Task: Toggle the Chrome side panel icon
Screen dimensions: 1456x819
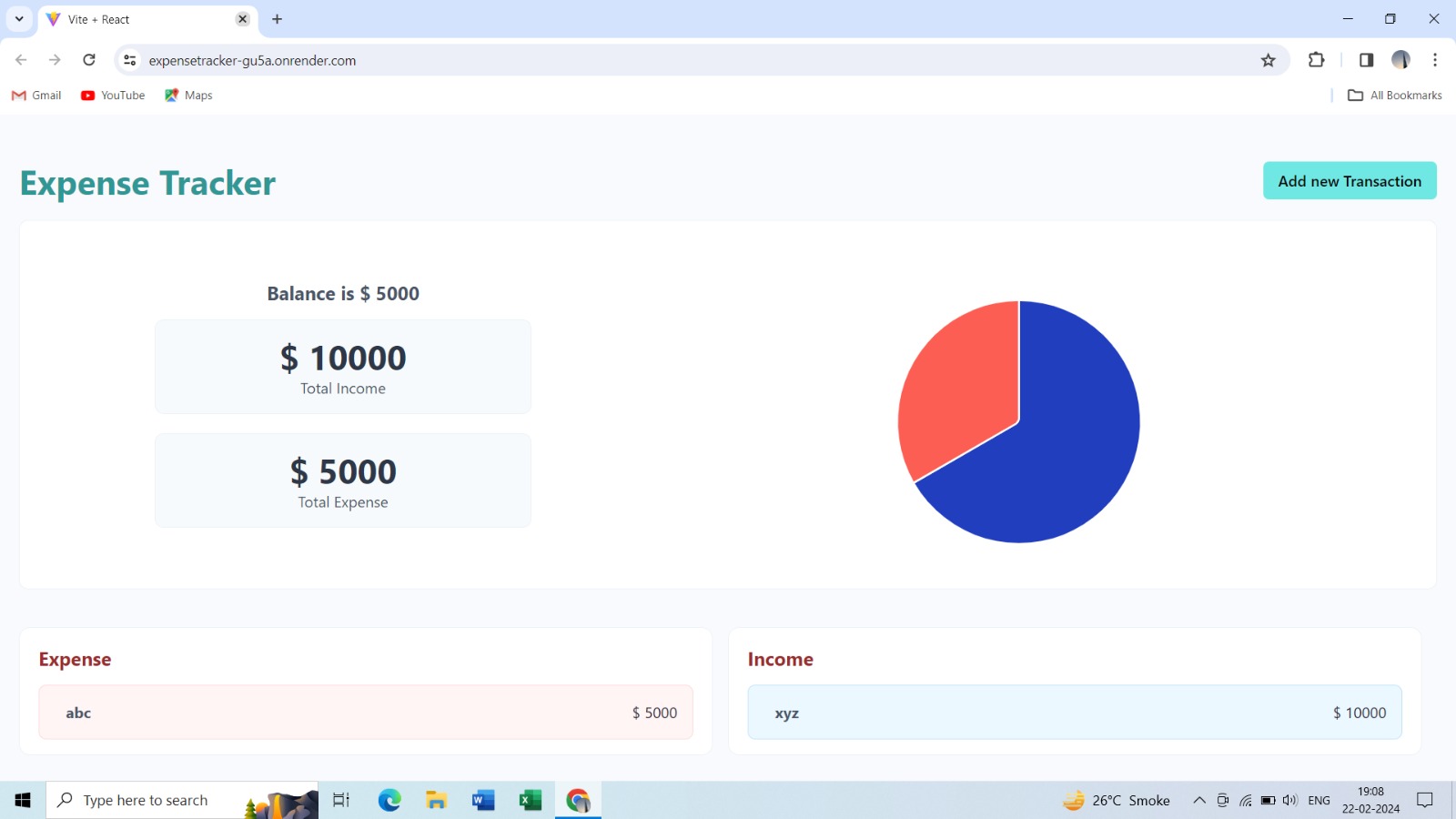Action: tap(1366, 60)
